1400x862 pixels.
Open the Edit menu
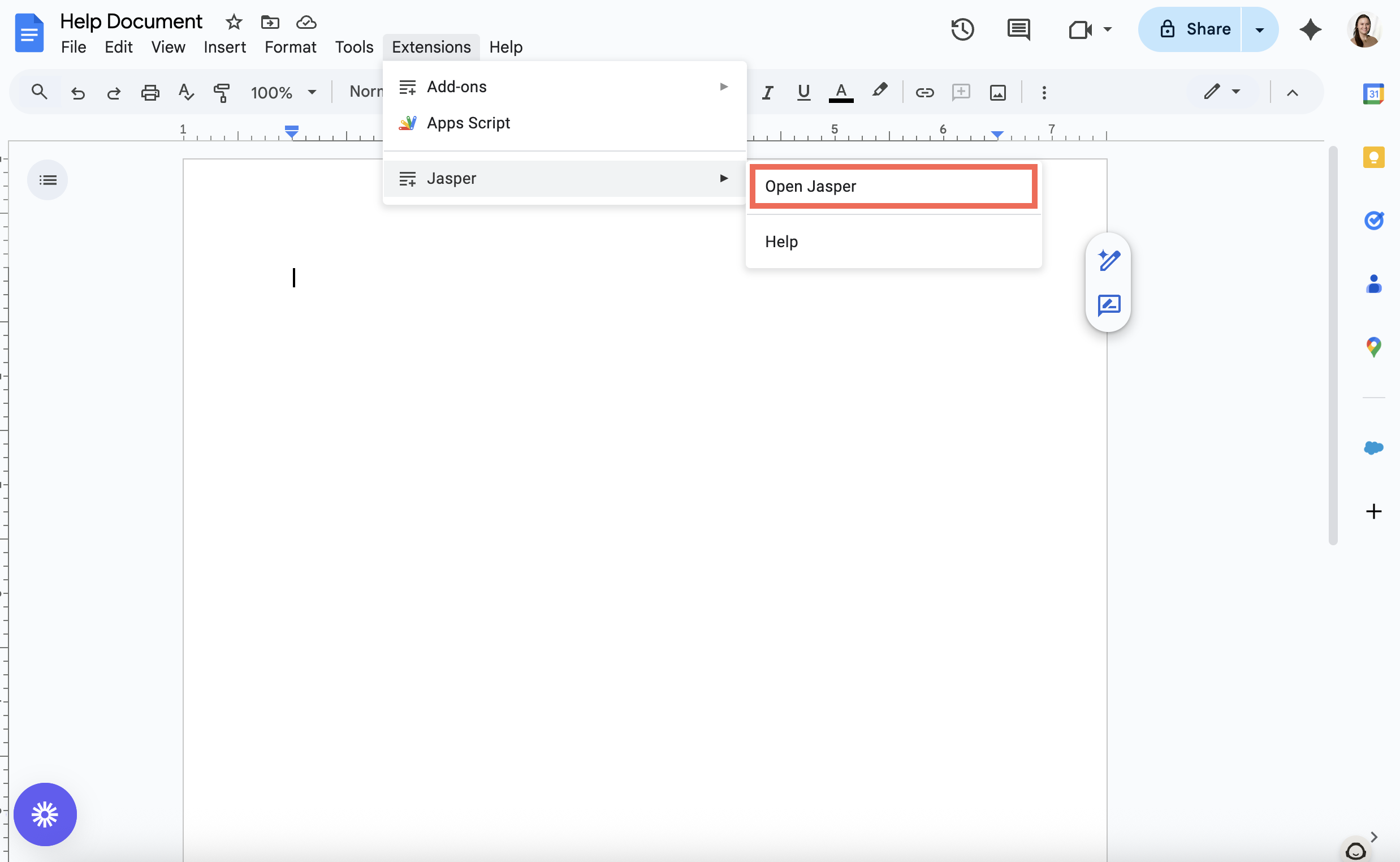(119, 47)
